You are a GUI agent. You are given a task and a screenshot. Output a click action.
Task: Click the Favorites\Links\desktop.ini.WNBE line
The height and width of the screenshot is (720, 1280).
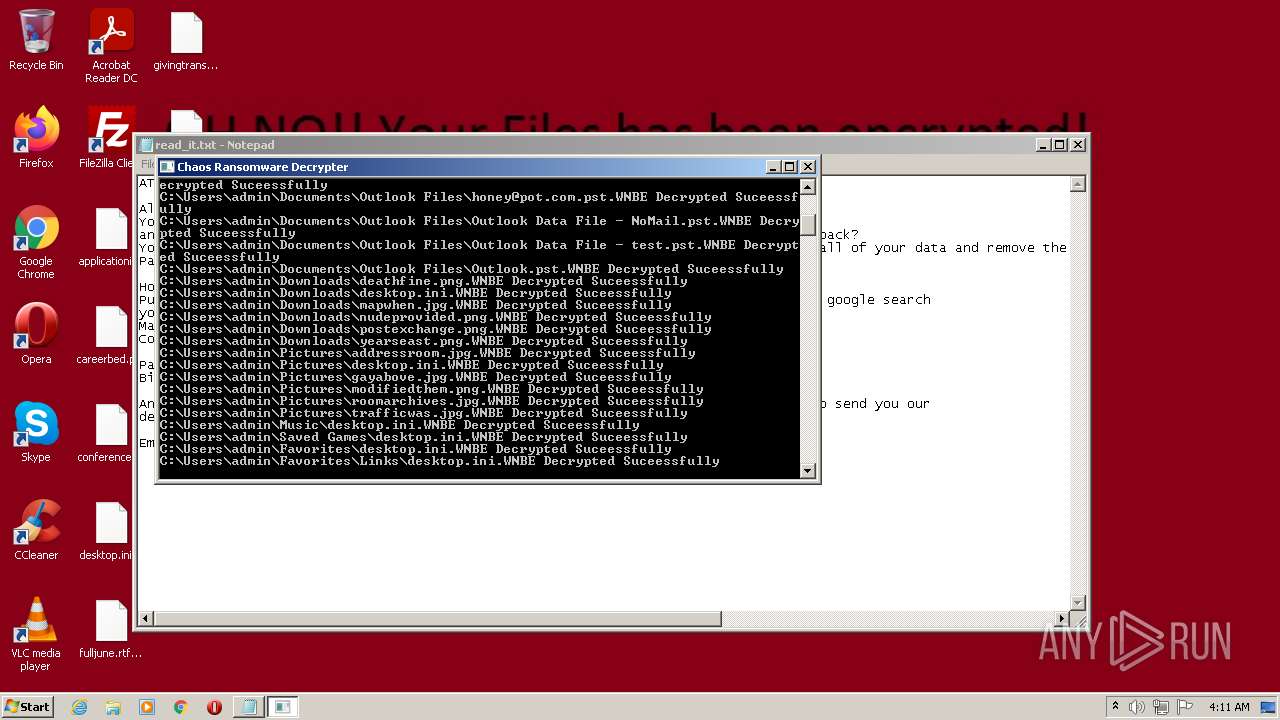(440, 461)
